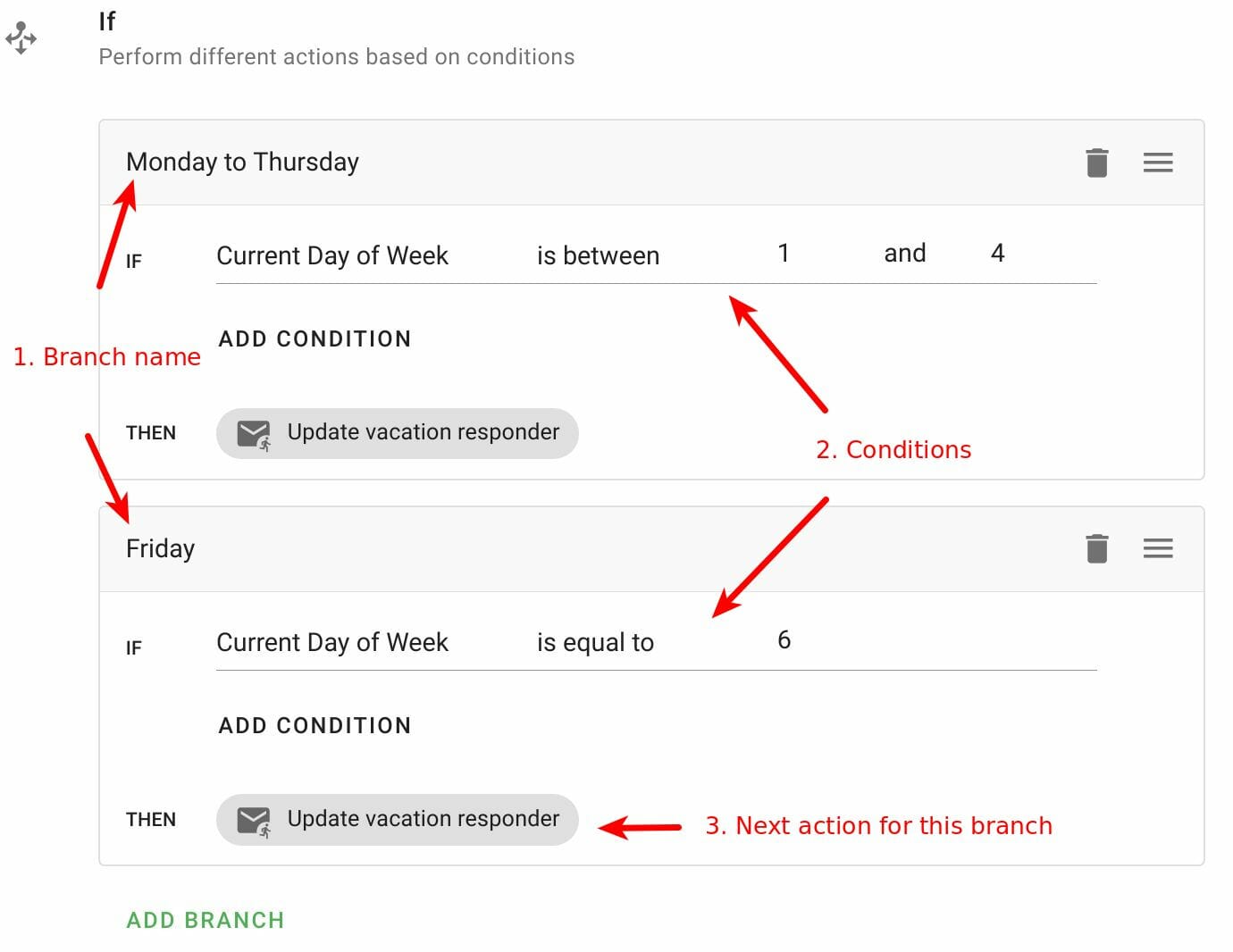Edit the 'Friday' branch name field

(x=160, y=548)
